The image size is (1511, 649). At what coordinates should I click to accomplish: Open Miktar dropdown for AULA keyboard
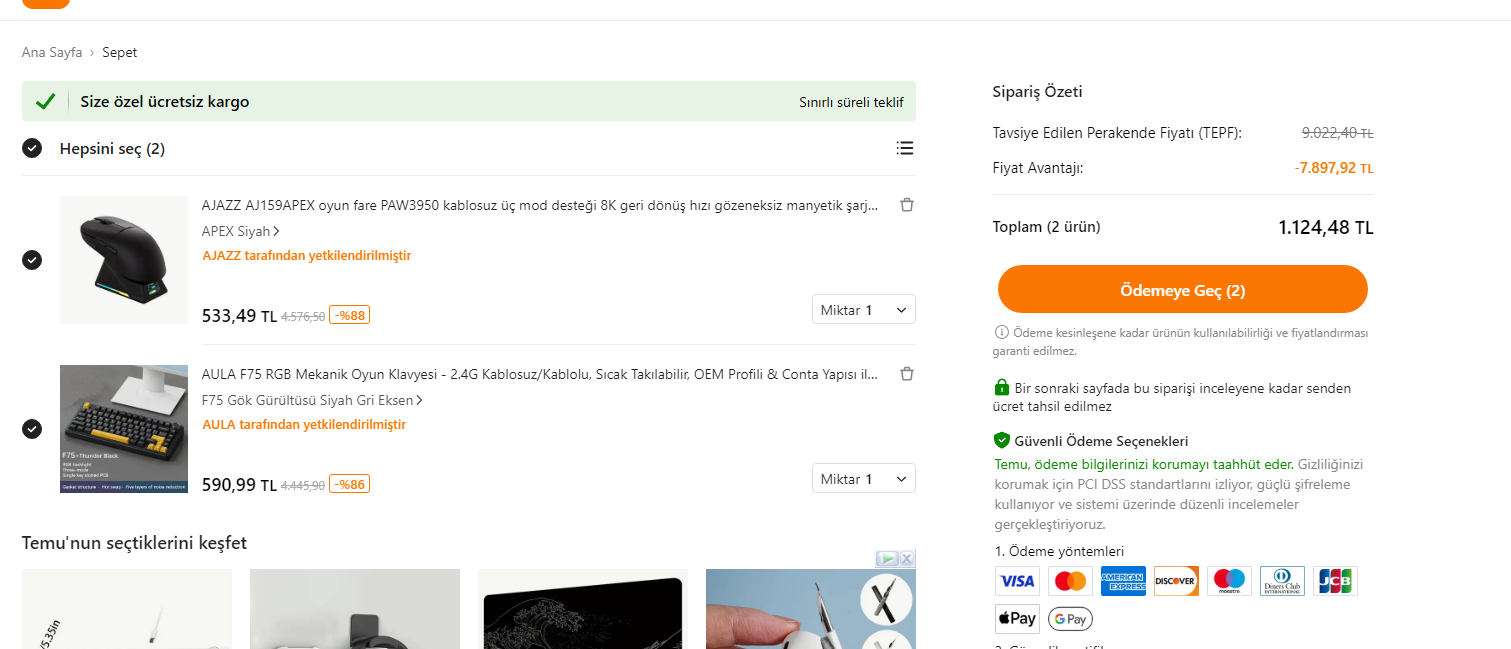863,479
